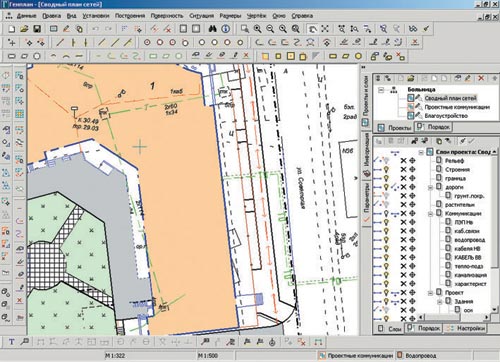Image resolution: width=500 pixels, height=362 pixels.
Task: Open folder icon in projects panel toolbar
Action: pyautogui.click(x=411, y=78)
